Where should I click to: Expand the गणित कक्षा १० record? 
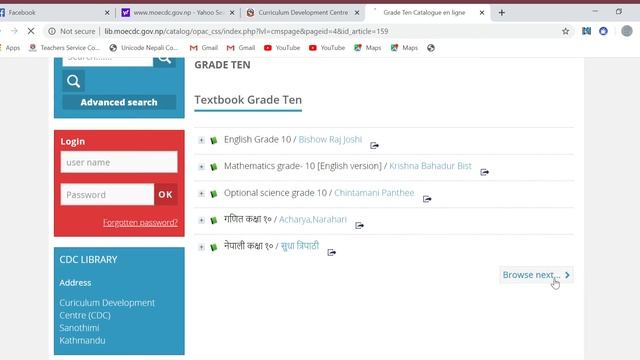point(201,220)
